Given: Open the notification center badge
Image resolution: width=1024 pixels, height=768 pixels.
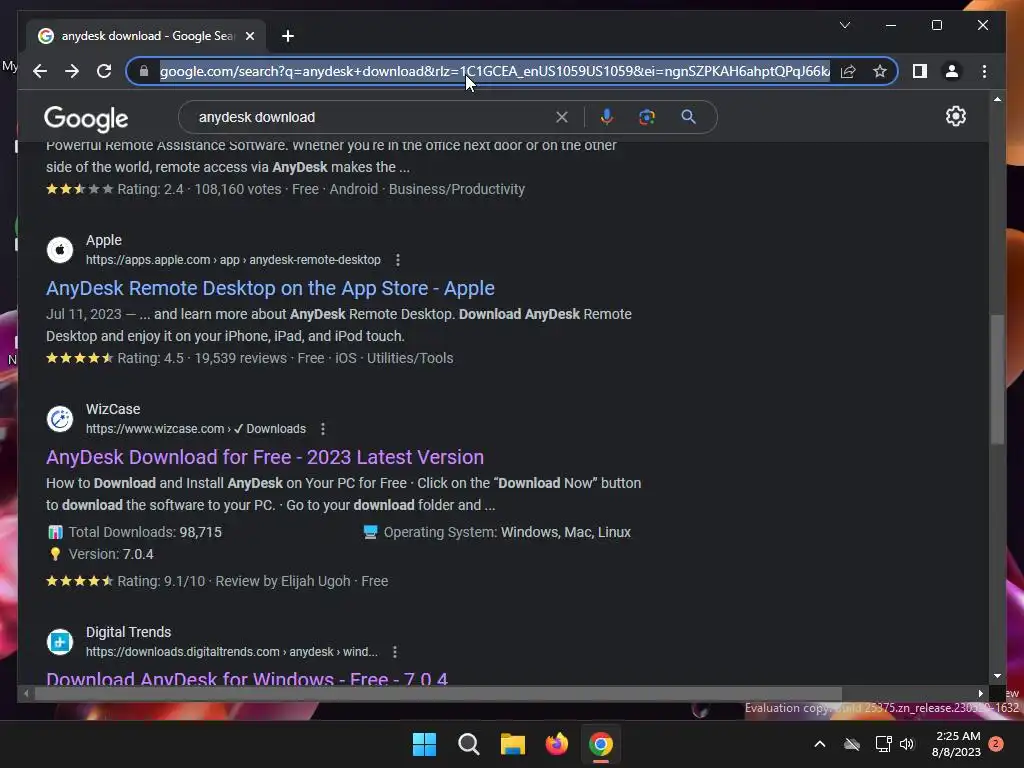Looking at the screenshot, I should click(x=996, y=744).
